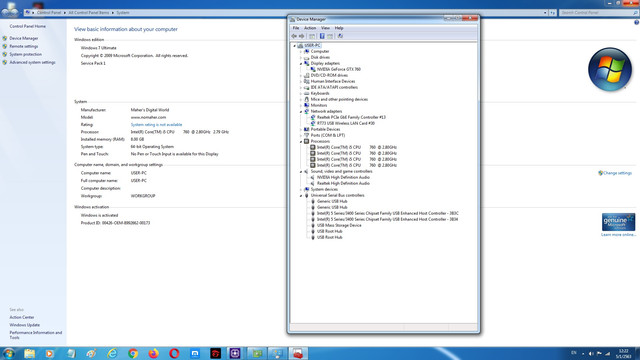
Task: Click the red toolbox icon on the taskbar
Action: [298, 353]
